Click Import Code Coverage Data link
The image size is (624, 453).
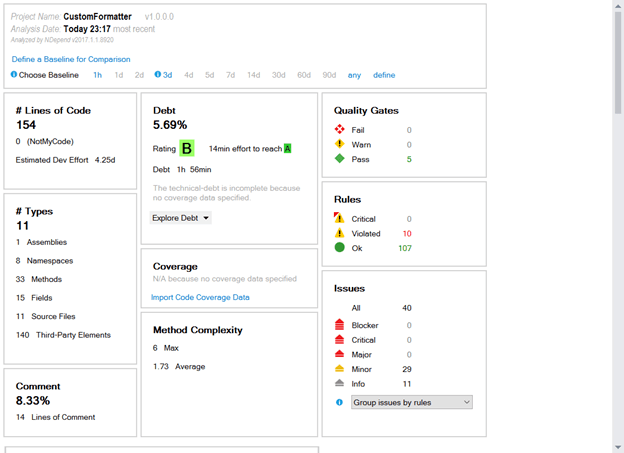[x=200, y=297]
